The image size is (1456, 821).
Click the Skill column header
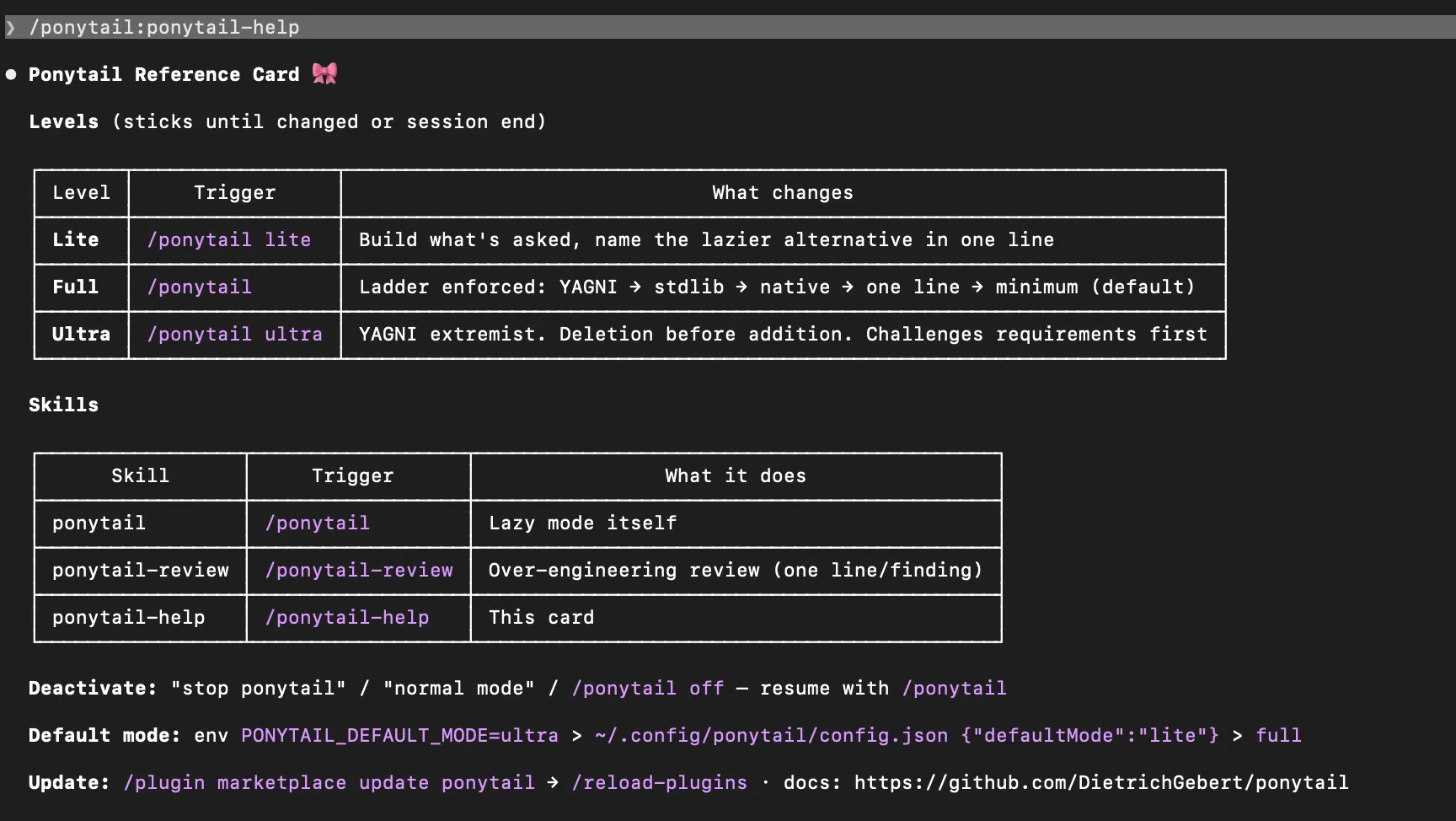141,475
